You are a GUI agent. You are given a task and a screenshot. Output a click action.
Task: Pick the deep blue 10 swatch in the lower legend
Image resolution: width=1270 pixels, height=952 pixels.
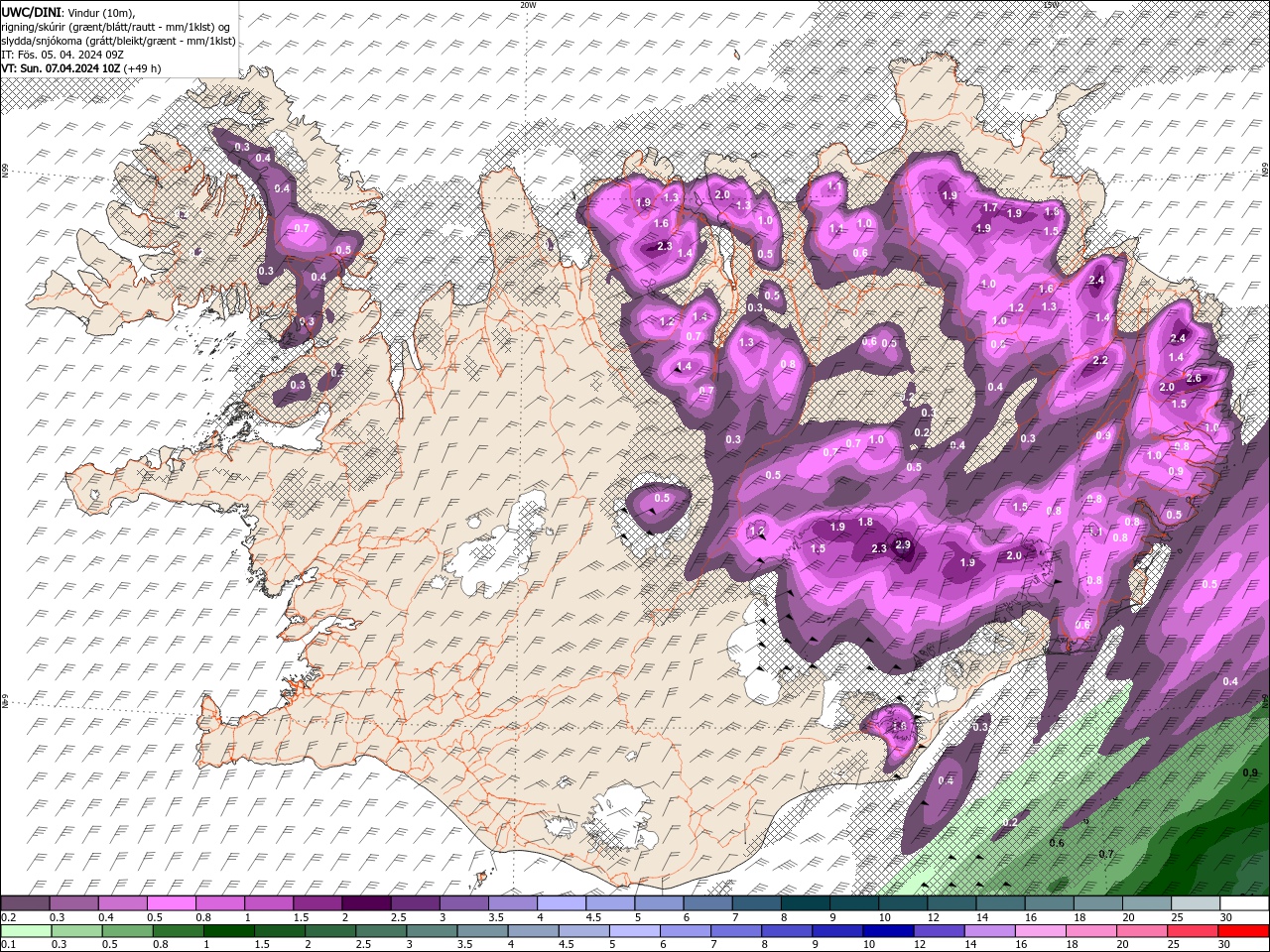pyautogui.click(x=891, y=931)
